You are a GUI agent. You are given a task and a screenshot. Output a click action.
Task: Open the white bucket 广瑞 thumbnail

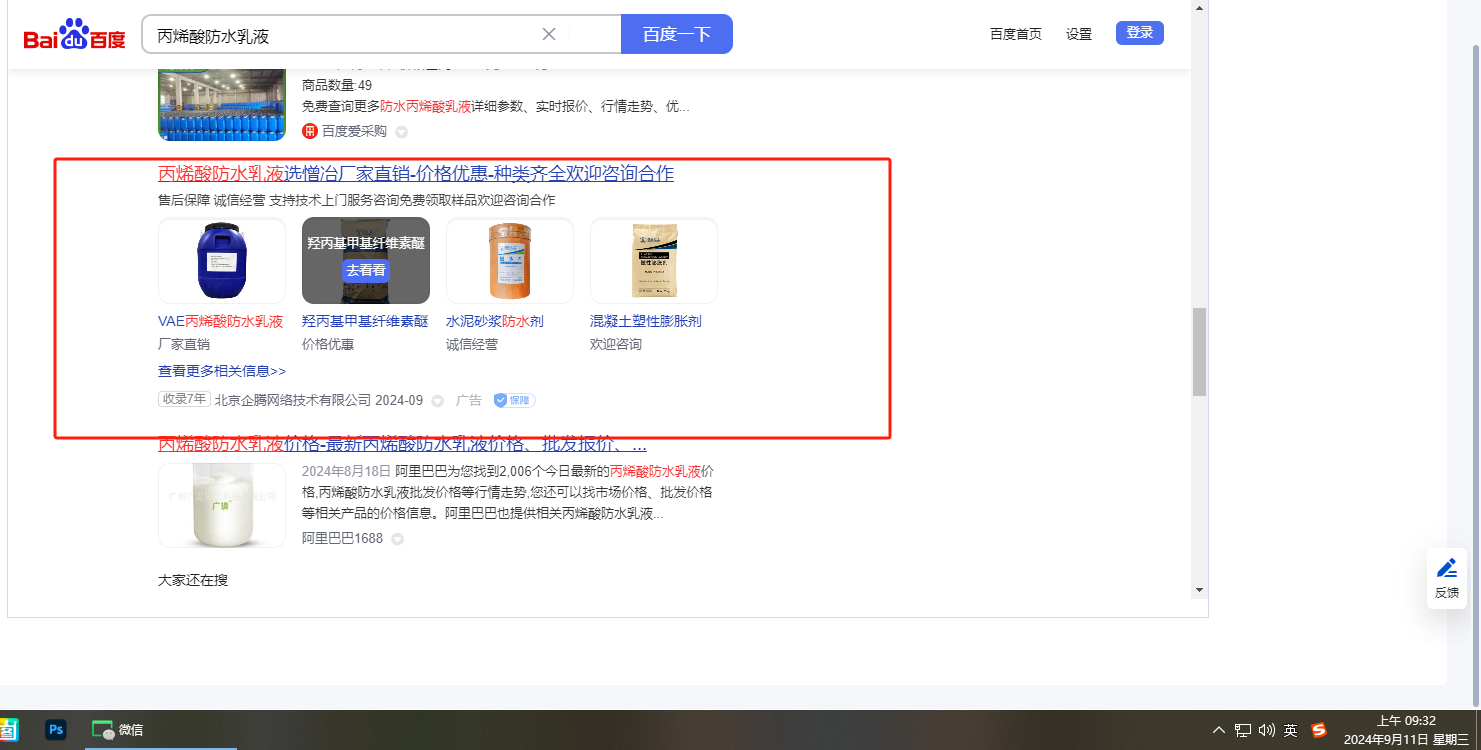tap(222, 505)
